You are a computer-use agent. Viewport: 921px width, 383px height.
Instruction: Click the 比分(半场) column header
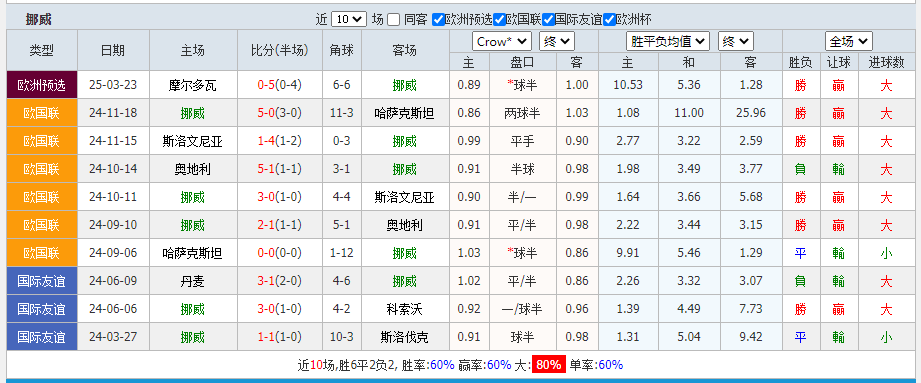[x=280, y=51]
